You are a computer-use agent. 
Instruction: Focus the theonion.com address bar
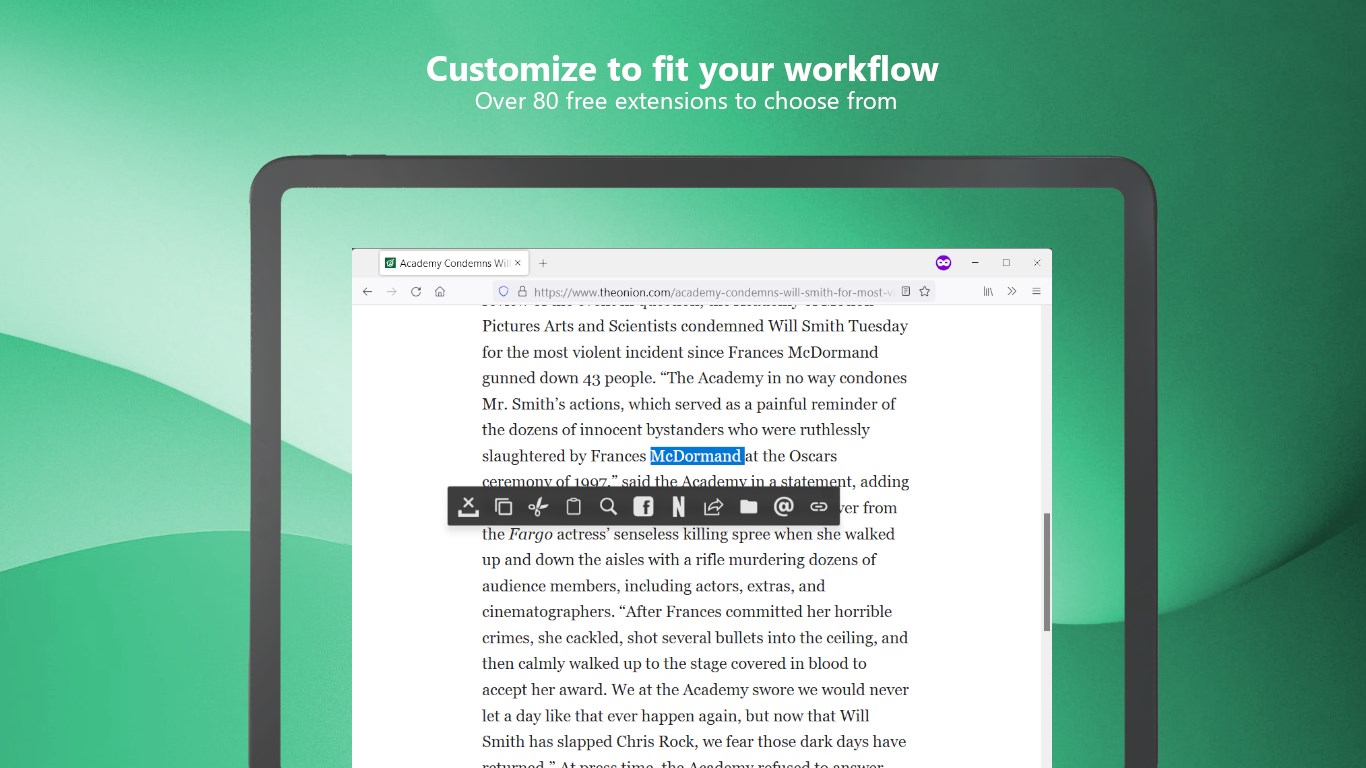(x=713, y=291)
